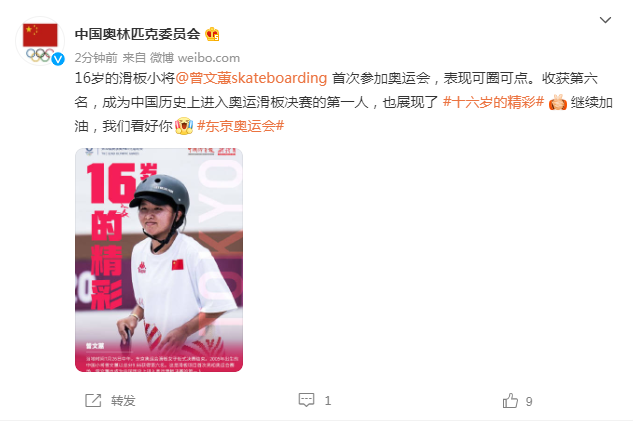Enlarge the 16岁的精彩 poster image
633x421 pixels.
click(x=159, y=260)
